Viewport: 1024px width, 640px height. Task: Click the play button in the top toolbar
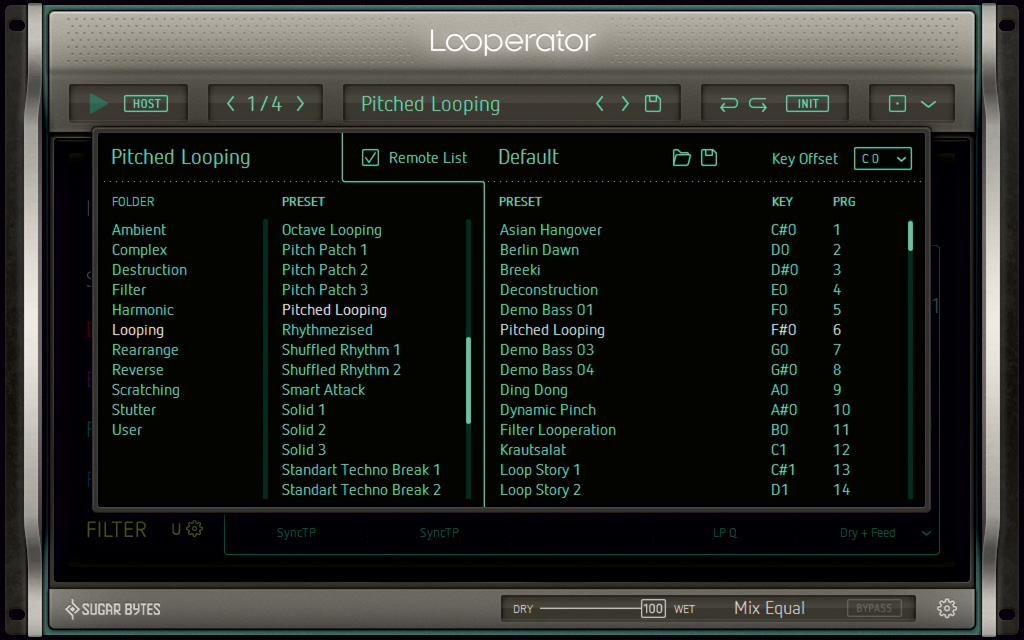click(x=97, y=103)
